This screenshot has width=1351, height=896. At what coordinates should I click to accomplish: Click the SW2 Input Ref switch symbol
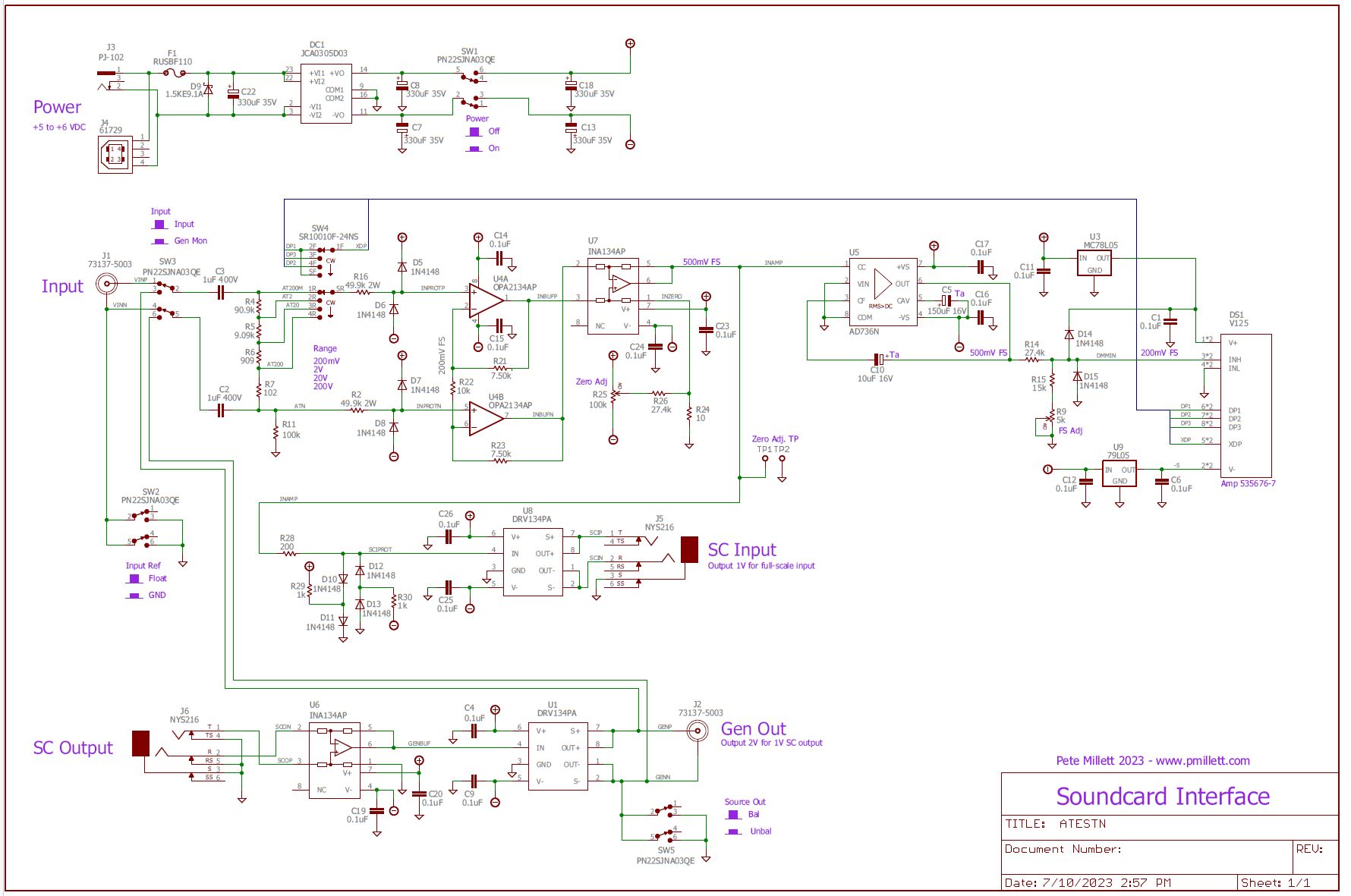point(143,527)
